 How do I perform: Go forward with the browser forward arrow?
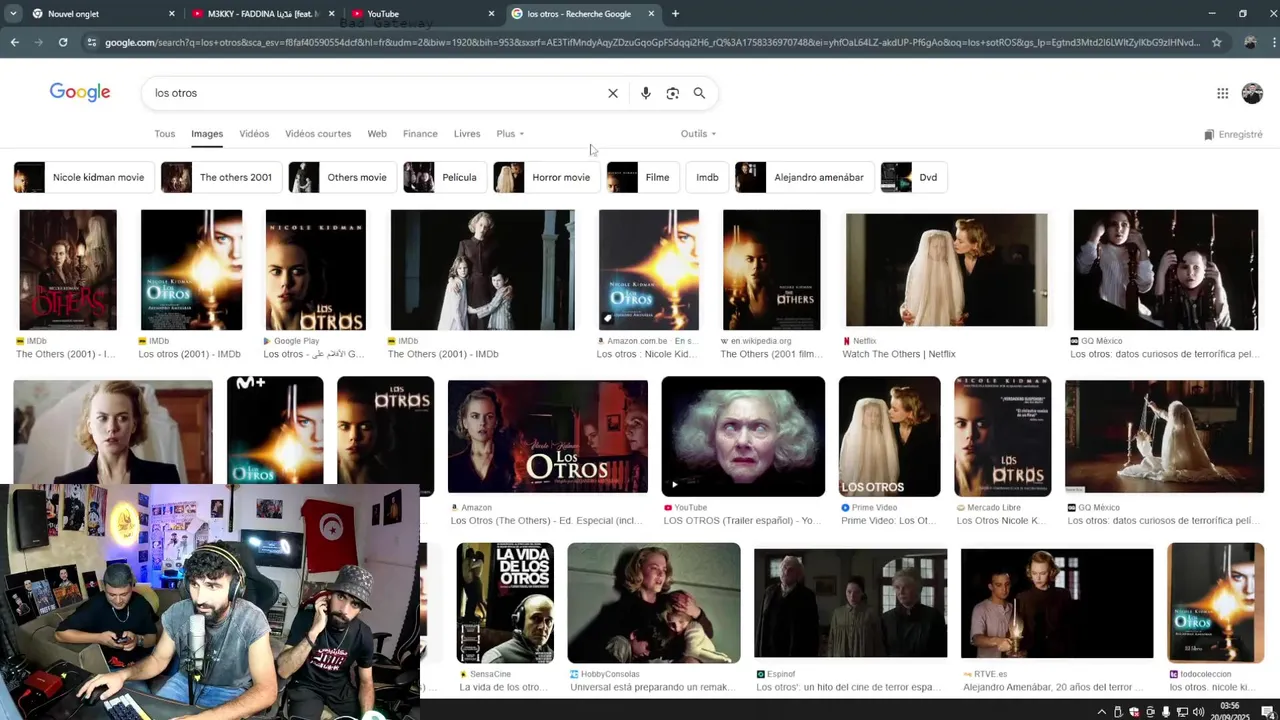[38, 42]
